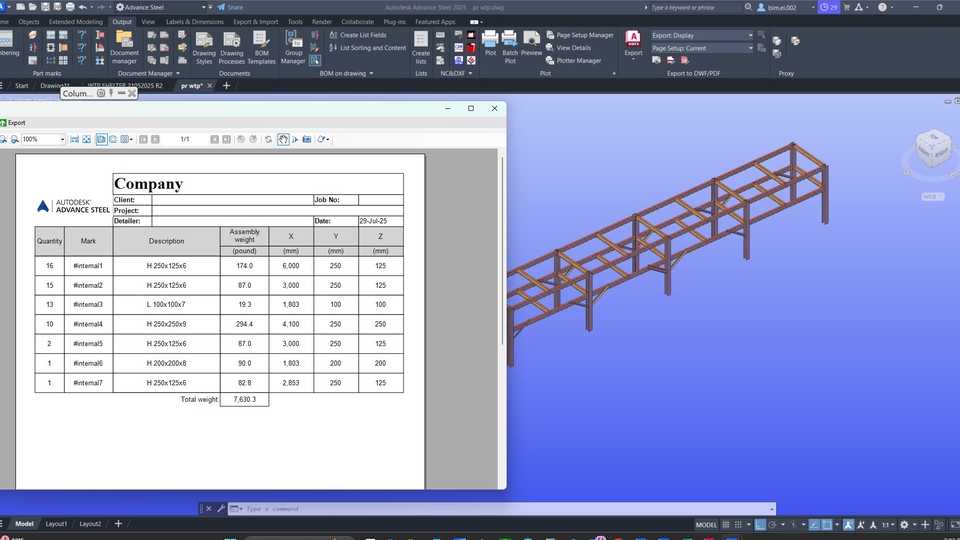The image size is (960, 540).
Task: Expand the Export: Display dropdown
Action: (x=750, y=35)
